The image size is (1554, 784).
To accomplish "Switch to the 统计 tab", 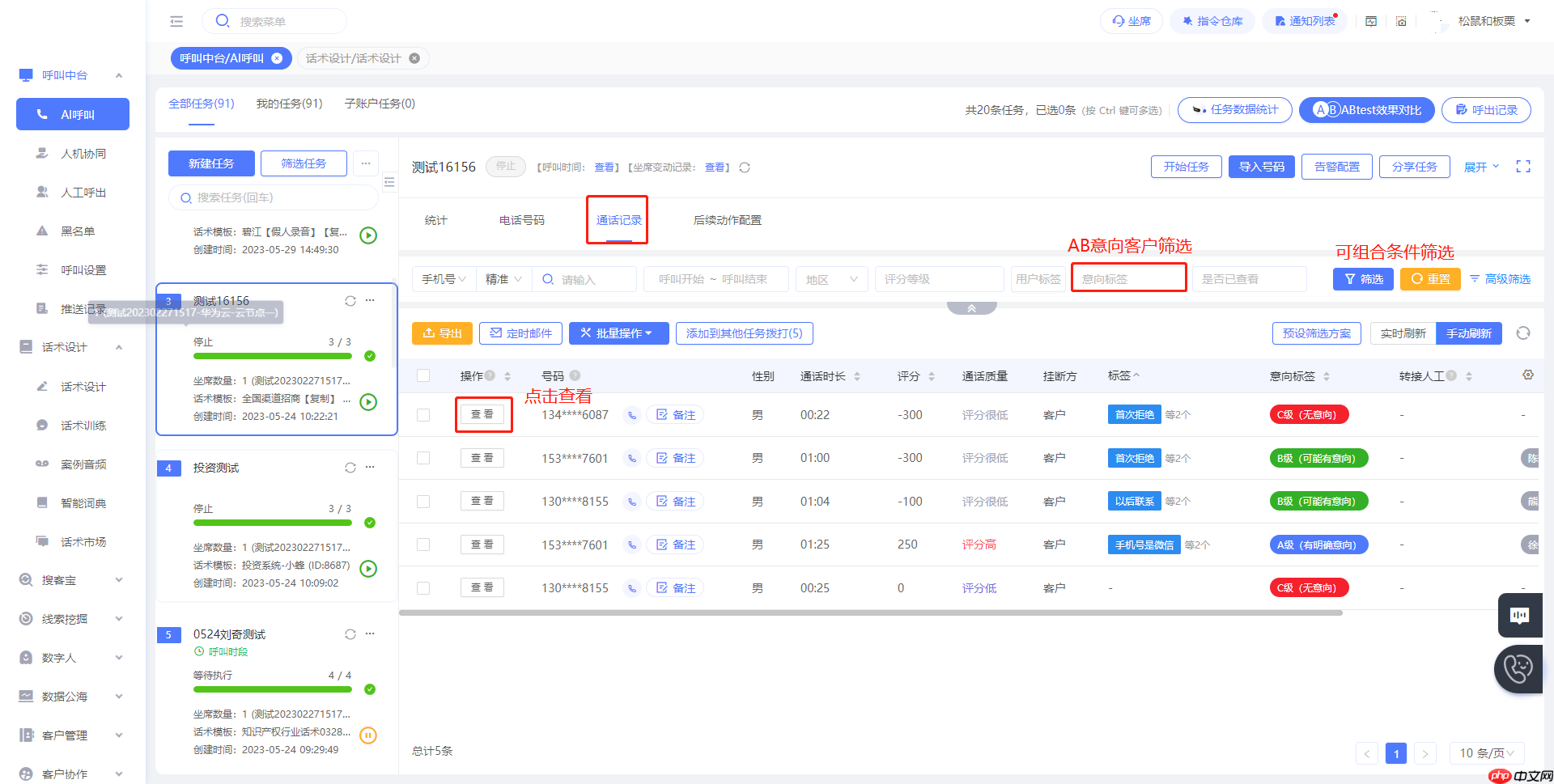I will [436, 220].
